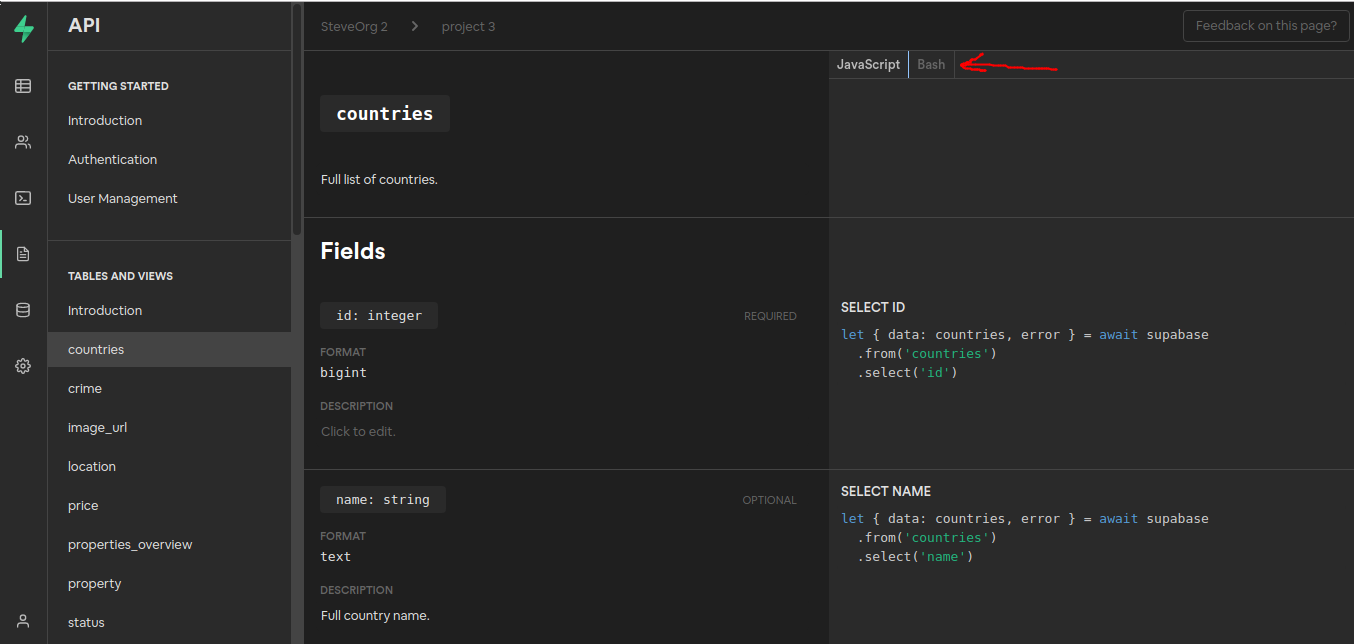Viewport: 1354px width, 644px height.
Task: Open the user account icon at bottom
Action: tap(23, 621)
